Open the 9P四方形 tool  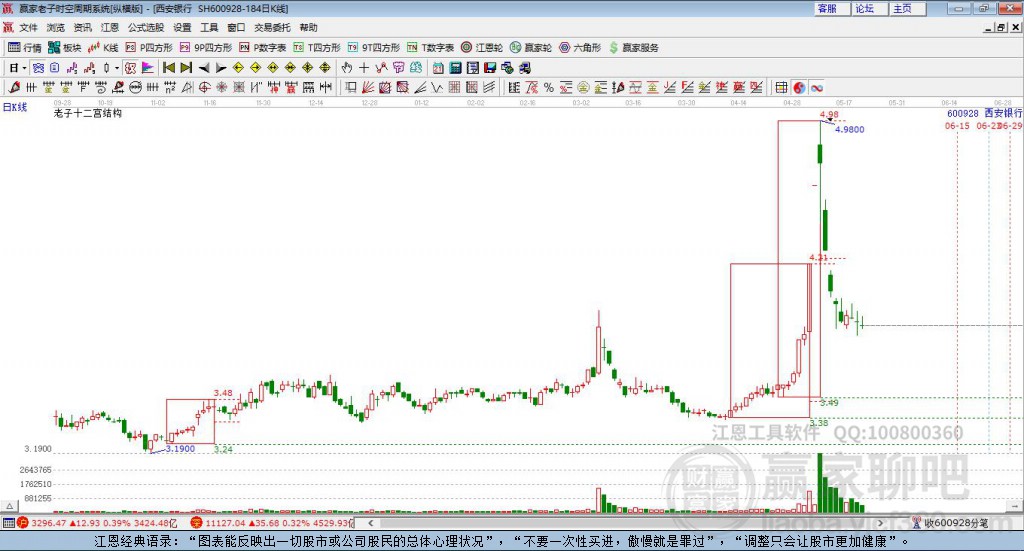[206, 48]
